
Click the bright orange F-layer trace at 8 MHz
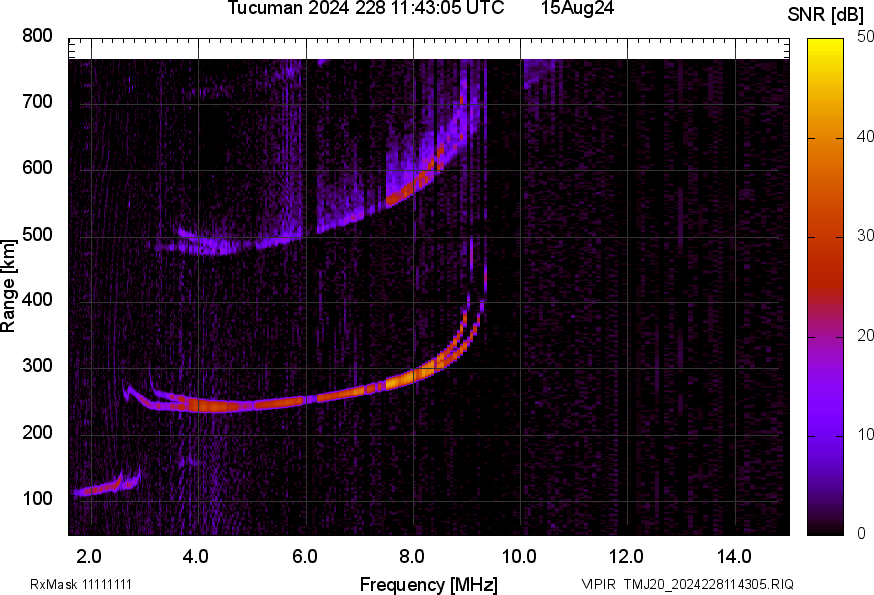click(x=400, y=380)
